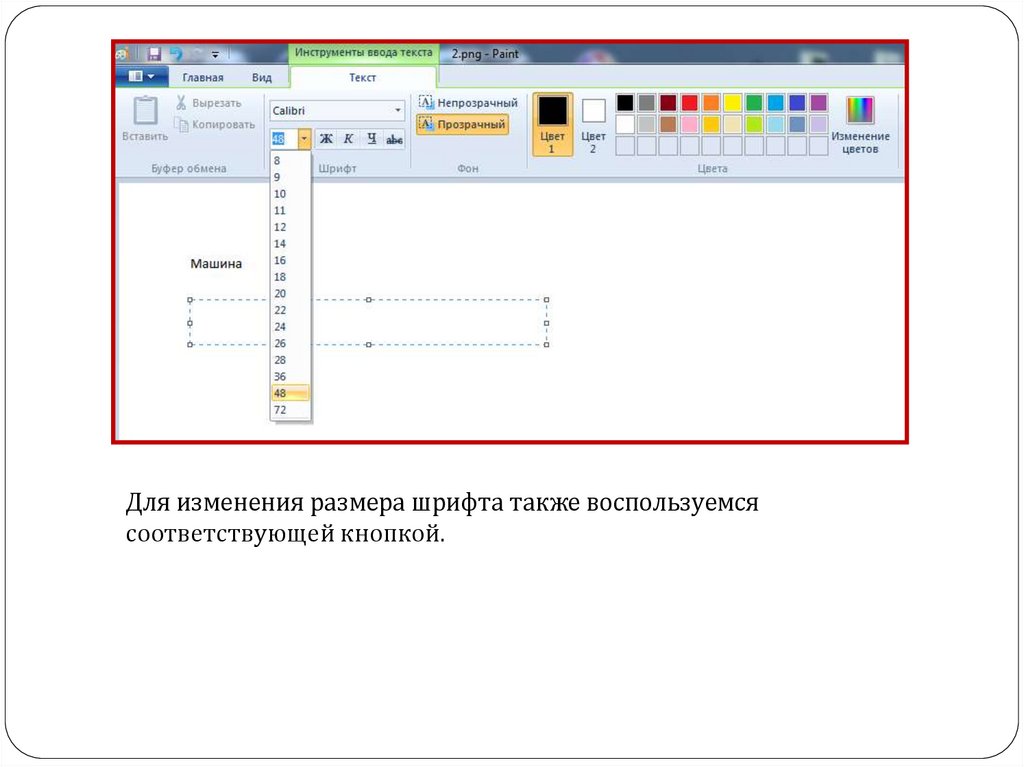Image resolution: width=1024 pixels, height=767 pixels.
Task: Collapse the font size dropdown arrow
Action: click(x=304, y=139)
